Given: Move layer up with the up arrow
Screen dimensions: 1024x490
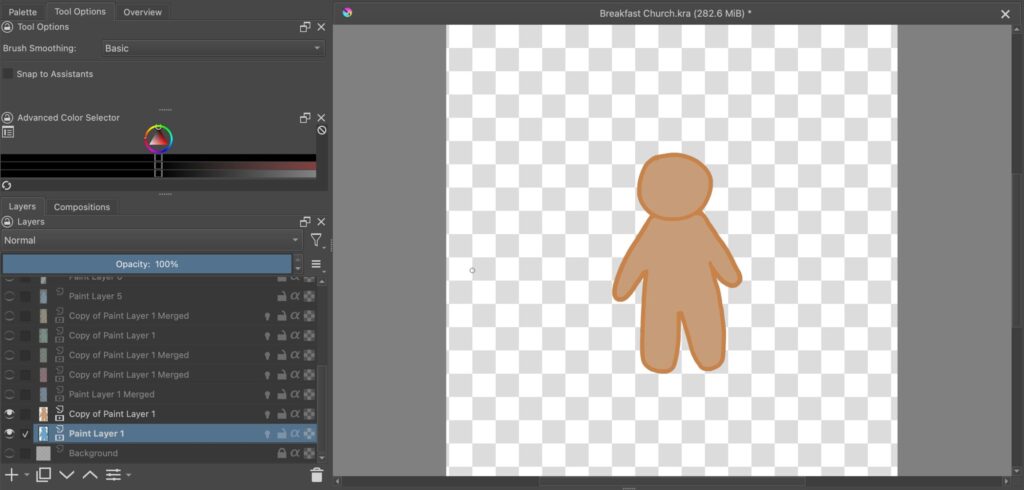Looking at the screenshot, I should (90, 475).
